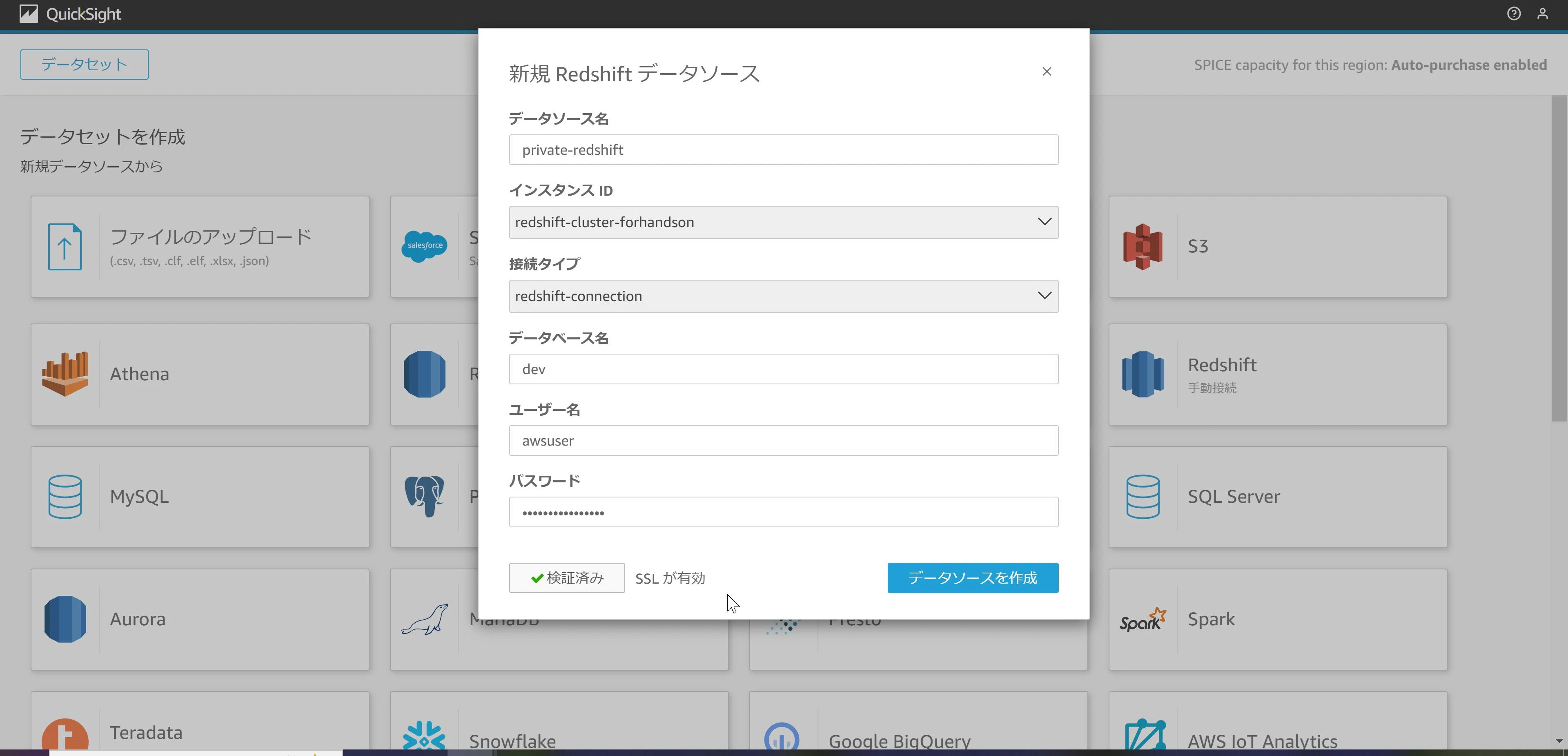Choose the Aurora data source icon

point(65,619)
